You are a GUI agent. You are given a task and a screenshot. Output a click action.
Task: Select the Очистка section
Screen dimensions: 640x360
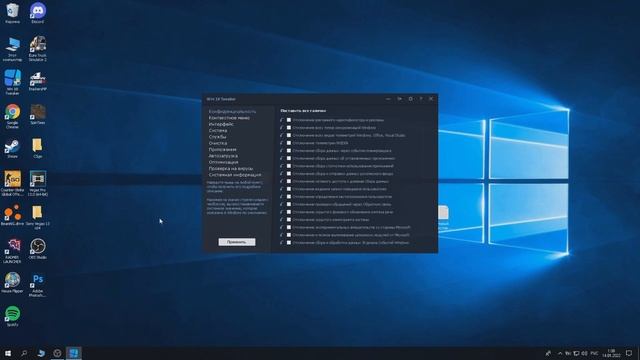(x=218, y=143)
